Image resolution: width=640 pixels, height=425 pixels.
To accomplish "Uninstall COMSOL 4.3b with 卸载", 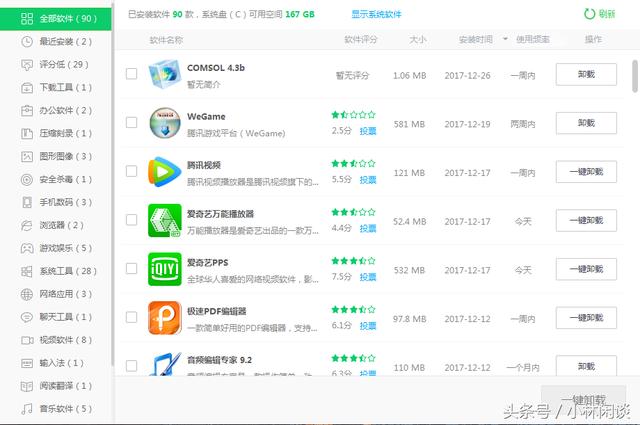I will tap(586, 74).
